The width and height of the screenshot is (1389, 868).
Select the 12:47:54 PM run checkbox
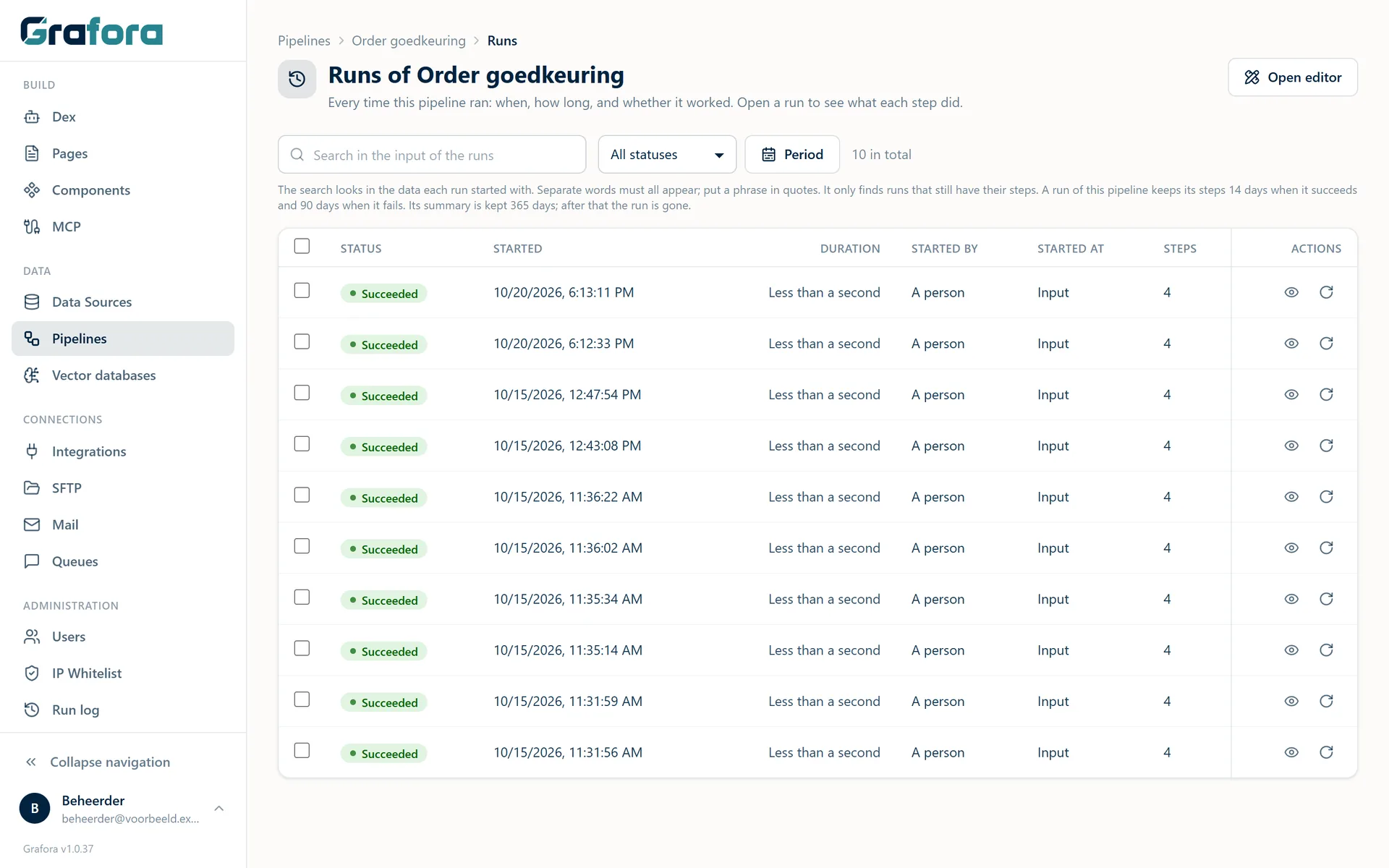tap(302, 393)
